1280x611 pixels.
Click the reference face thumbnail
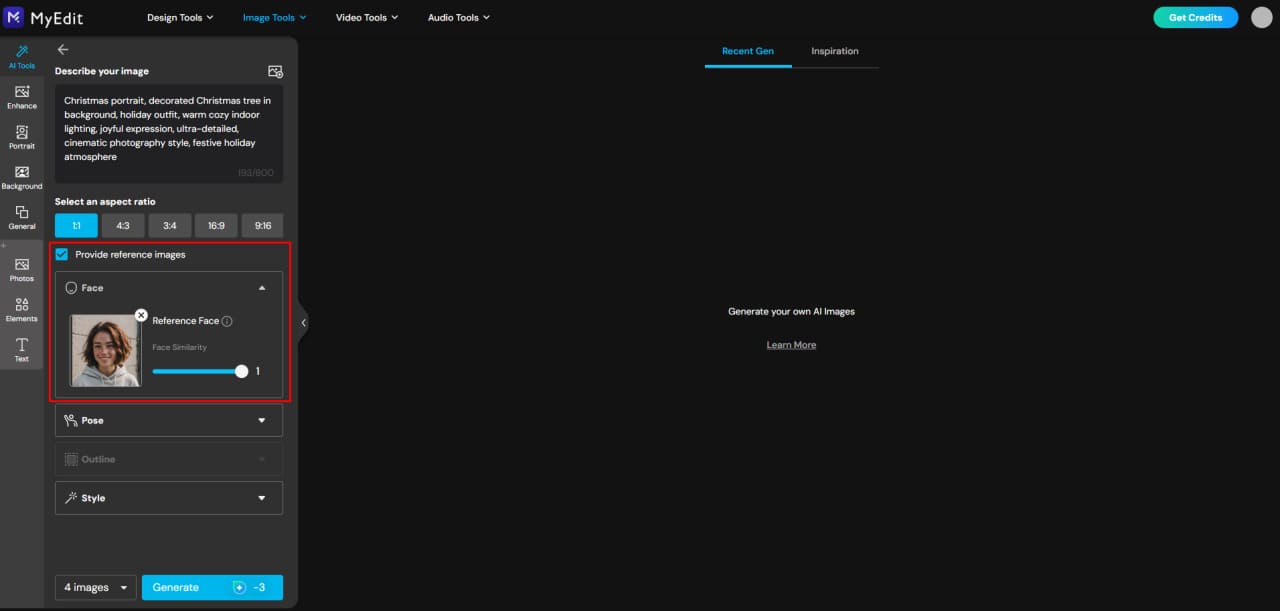(x=105, y=350)
